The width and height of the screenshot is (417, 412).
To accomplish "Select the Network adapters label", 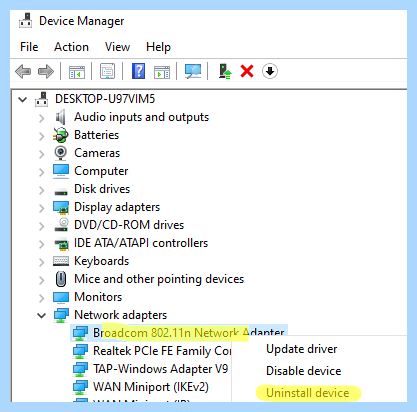I will 120,315.
